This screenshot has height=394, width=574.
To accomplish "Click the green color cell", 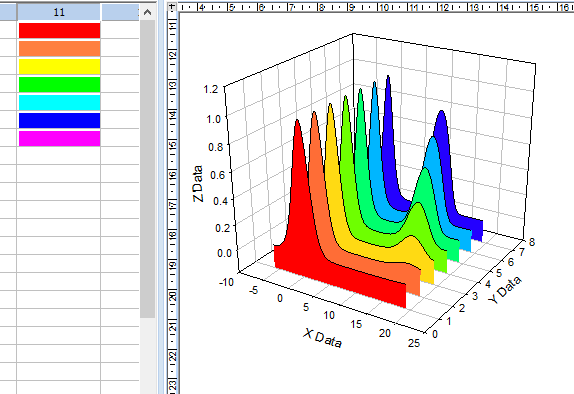I will pos(59,84).
